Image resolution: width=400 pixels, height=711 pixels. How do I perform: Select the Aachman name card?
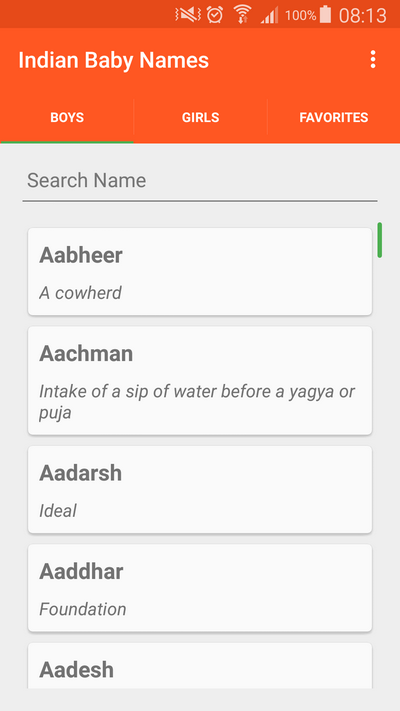tap(200, 380)
